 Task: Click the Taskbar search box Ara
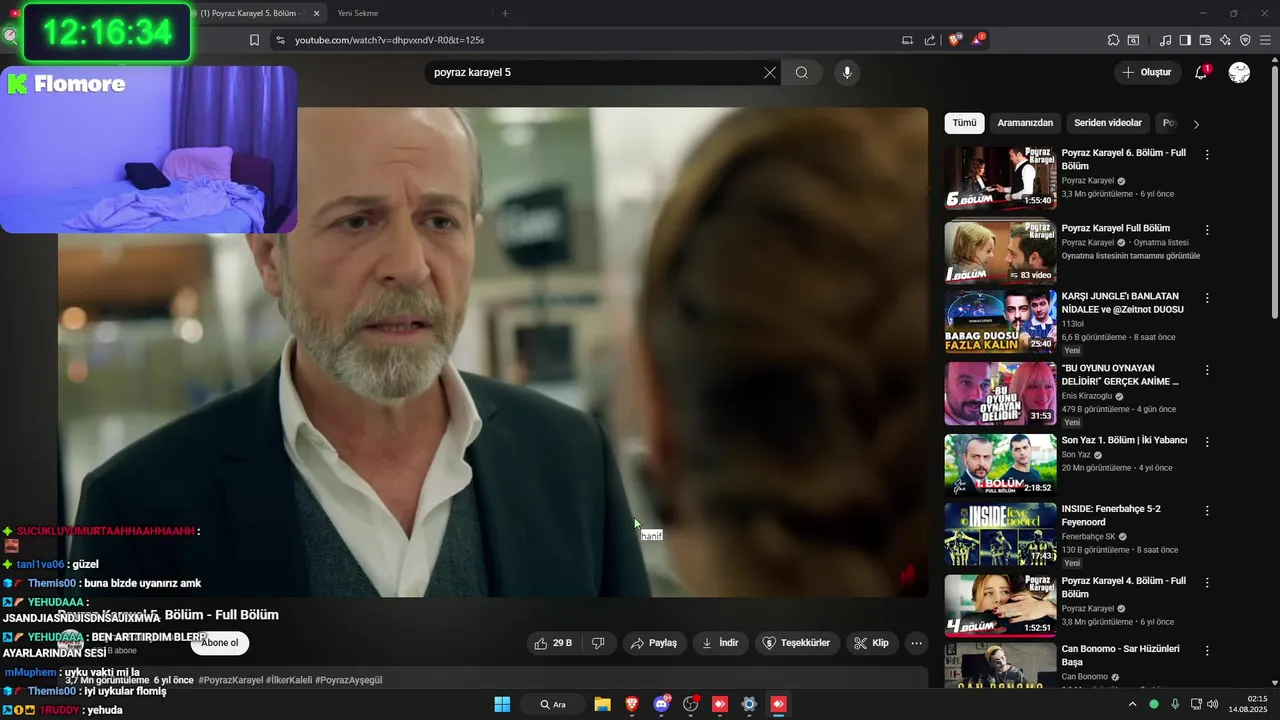[553, 704]
